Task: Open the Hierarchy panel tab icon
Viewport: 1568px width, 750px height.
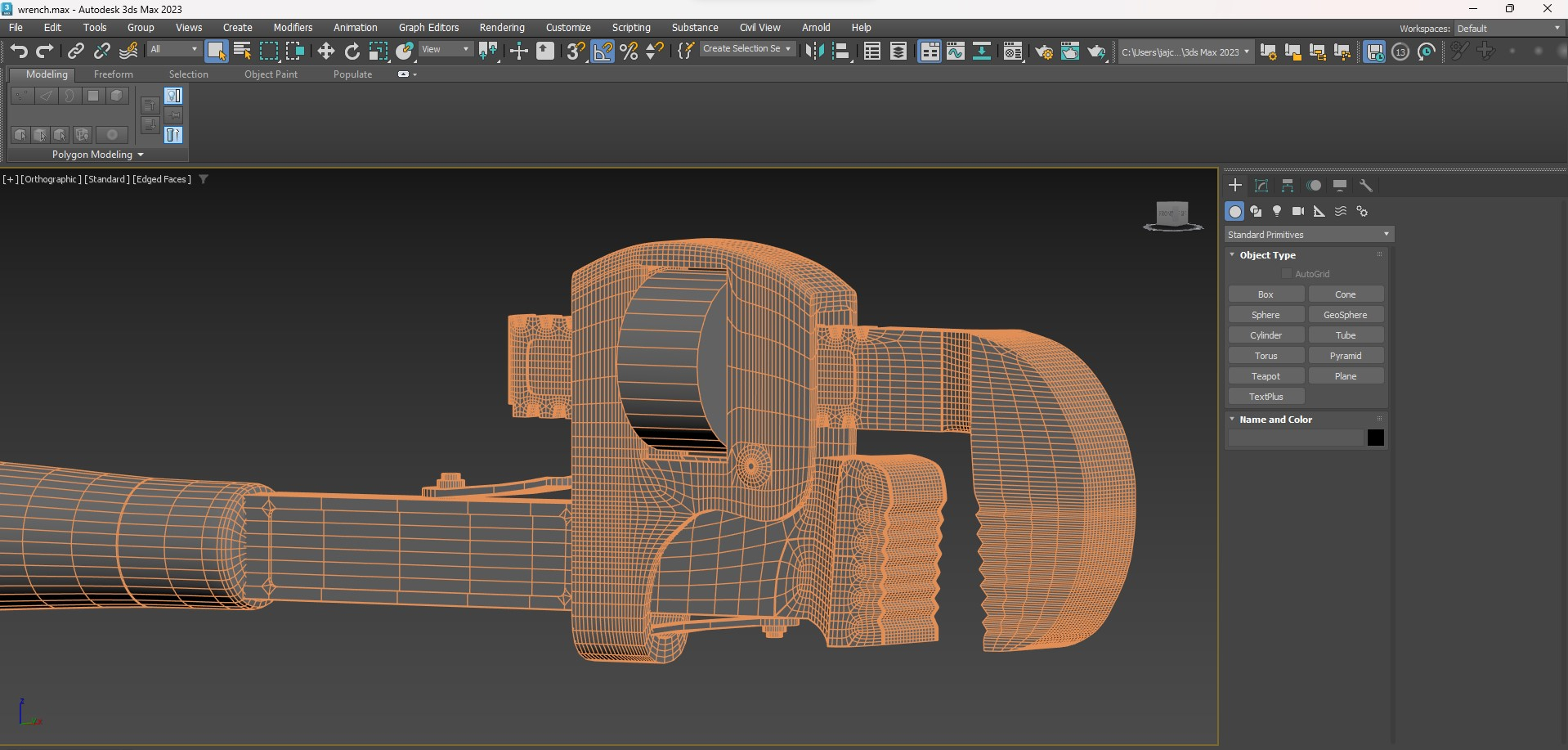Action: click(1288, 186)
